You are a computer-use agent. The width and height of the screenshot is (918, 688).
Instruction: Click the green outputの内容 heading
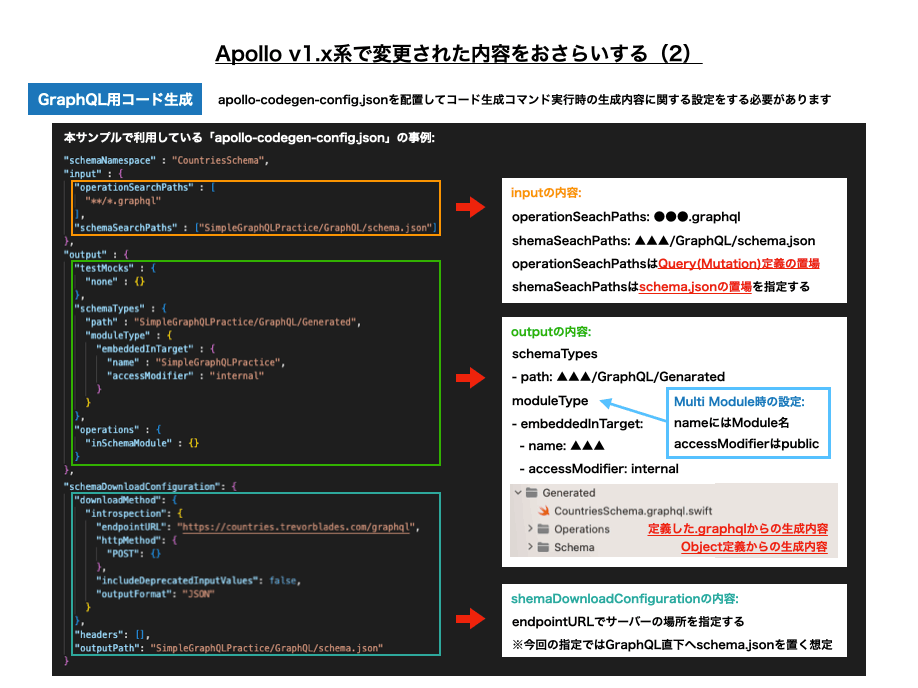pyautogui.click(x=551, y=331)
